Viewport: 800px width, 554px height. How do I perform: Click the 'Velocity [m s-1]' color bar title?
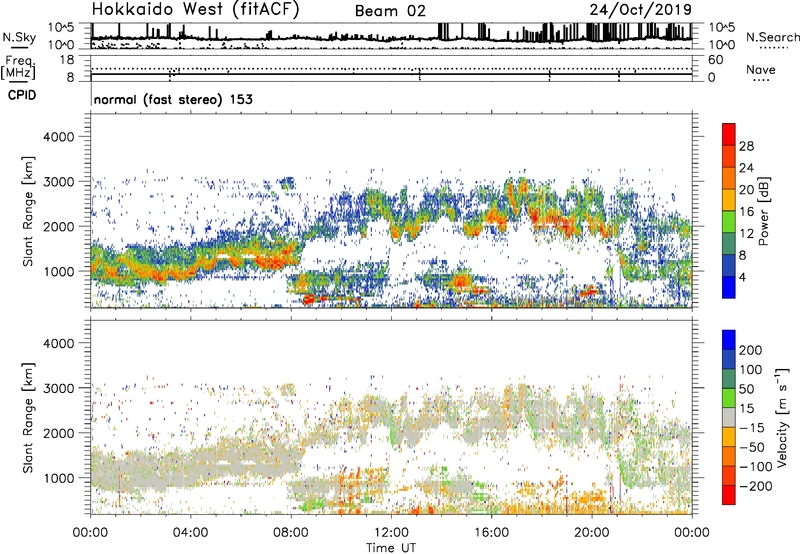click(x=782, y=417)
